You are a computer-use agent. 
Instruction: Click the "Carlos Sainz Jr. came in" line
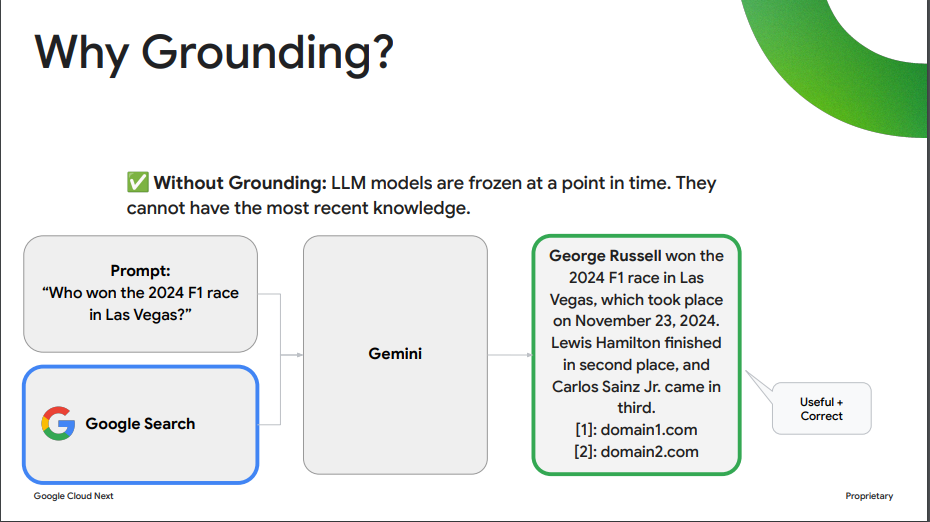coord(636,387)
